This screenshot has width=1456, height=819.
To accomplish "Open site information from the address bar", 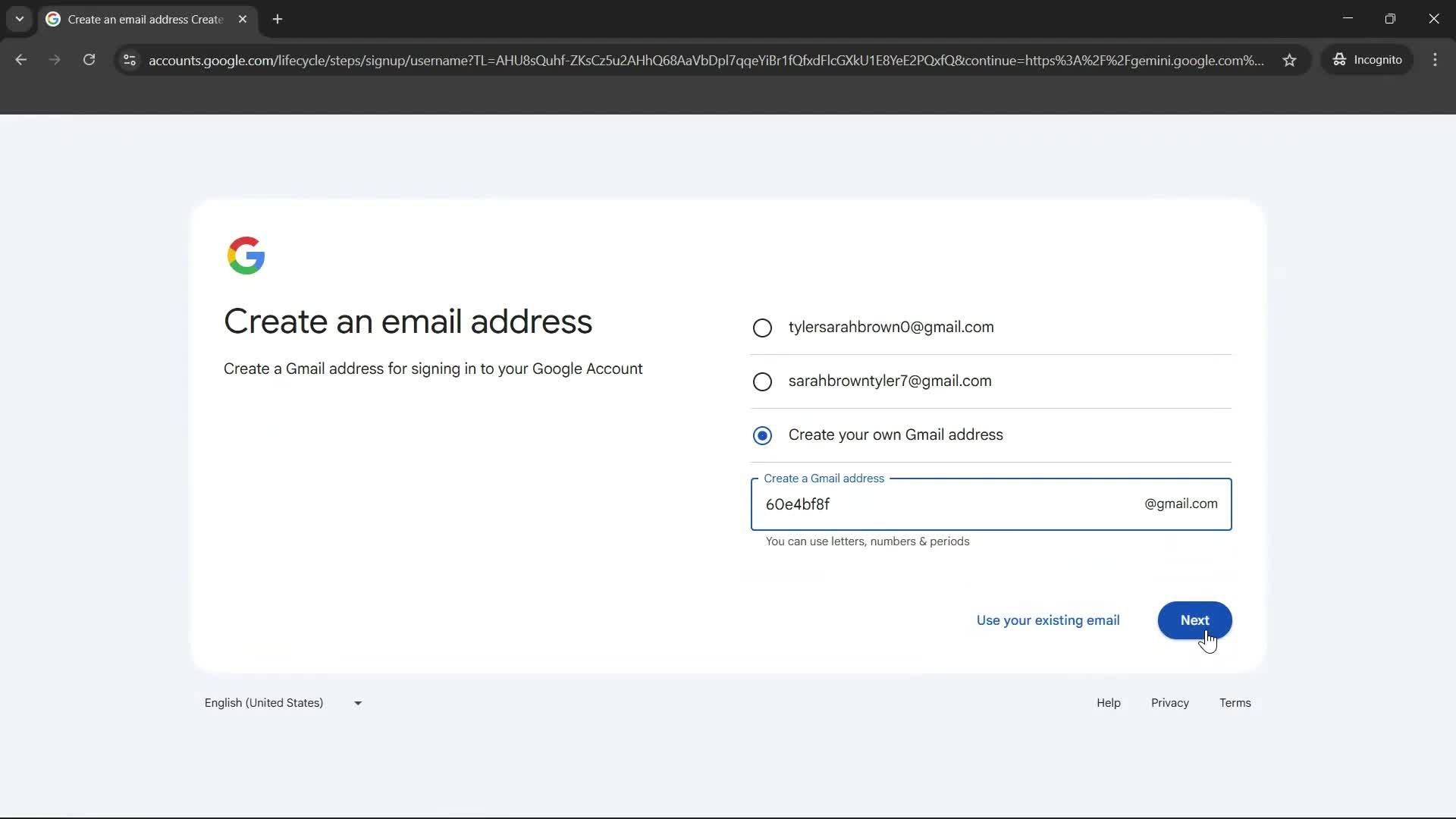I will (x=129, y=61).
